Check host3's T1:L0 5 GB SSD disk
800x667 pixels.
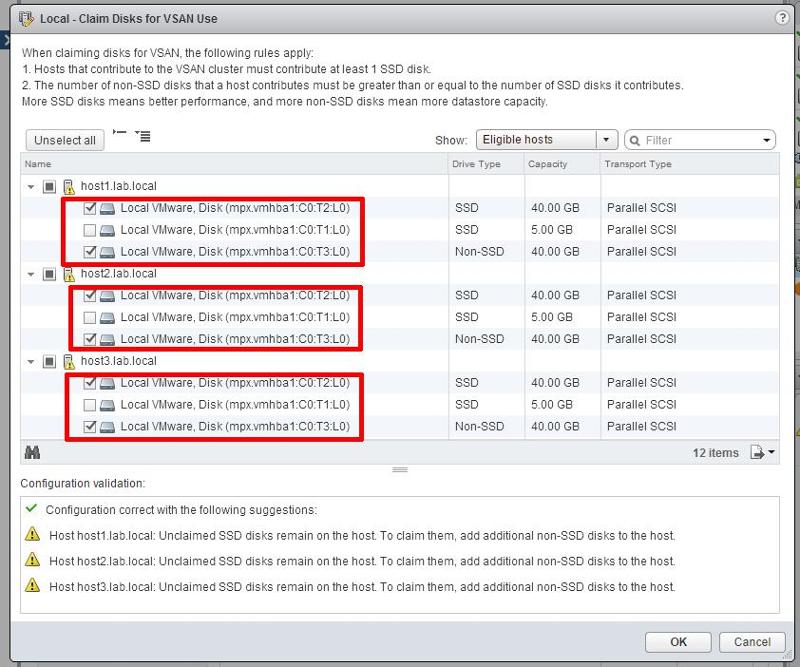click(x=90, y=405)
